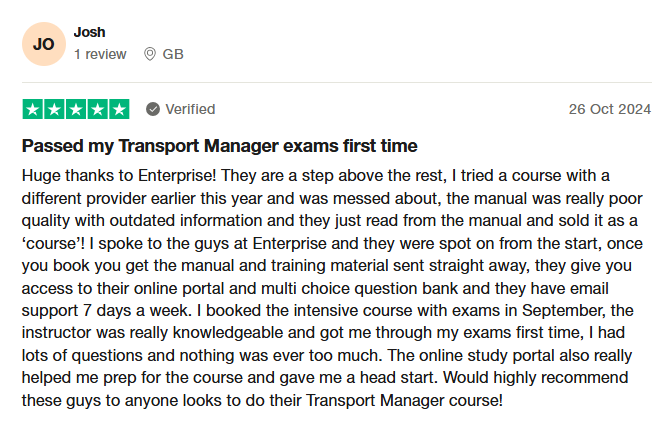
Task: Click the second green rating star
Action: tap(54, 109)
